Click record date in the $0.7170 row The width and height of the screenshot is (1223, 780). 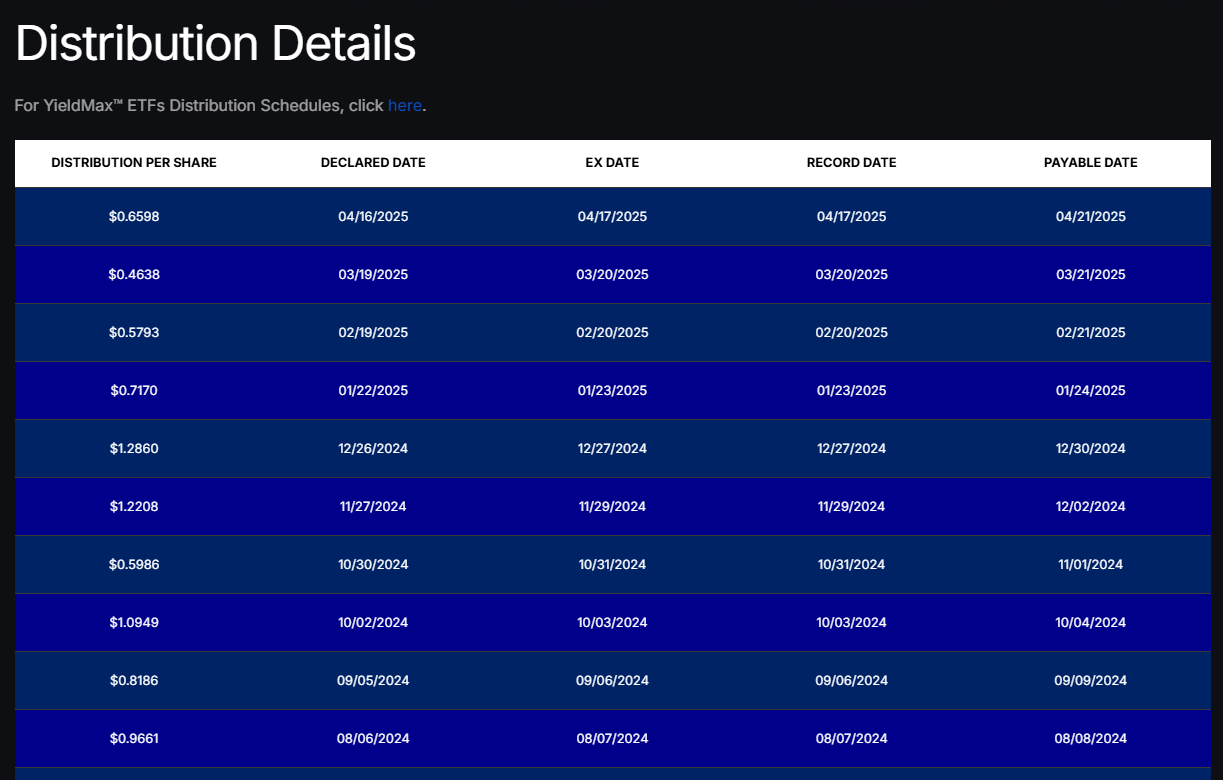click(x=852, y=390)
